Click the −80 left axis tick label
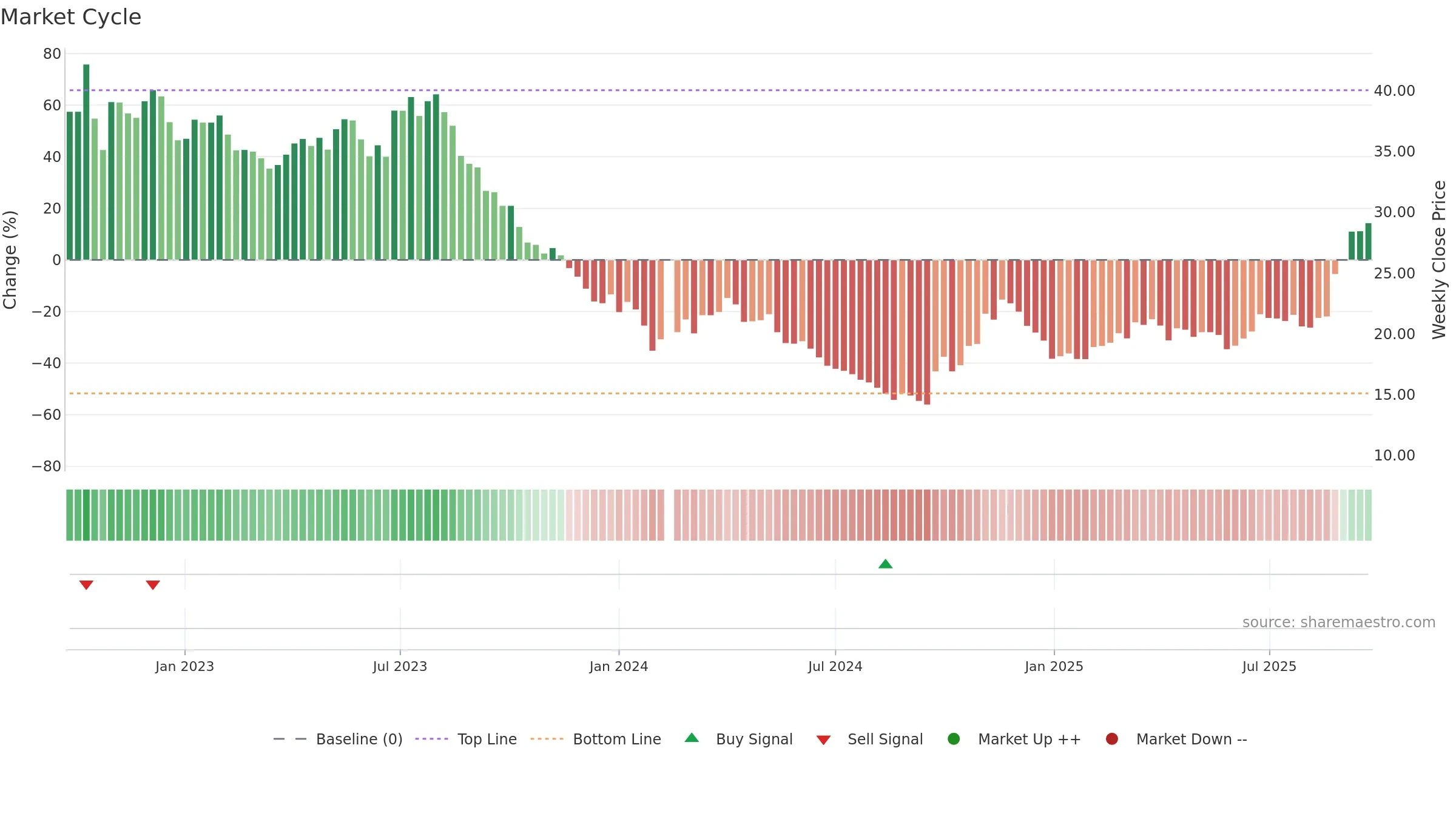The width and height of the screenshot is (1456, 819). point(47,466)
